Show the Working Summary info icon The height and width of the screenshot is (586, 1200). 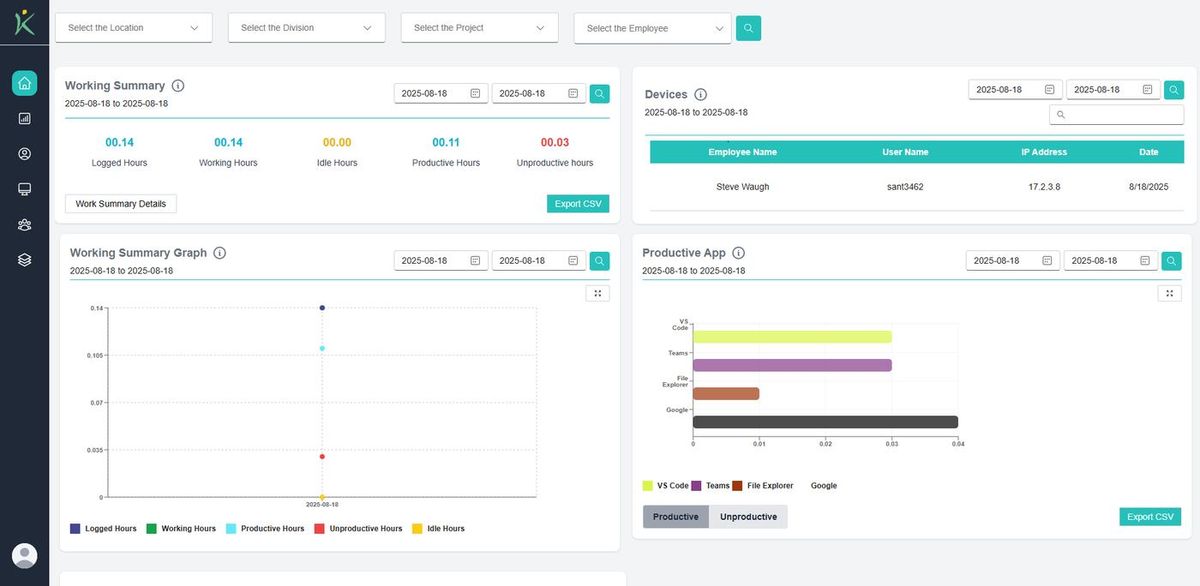(x=178, y=86)
